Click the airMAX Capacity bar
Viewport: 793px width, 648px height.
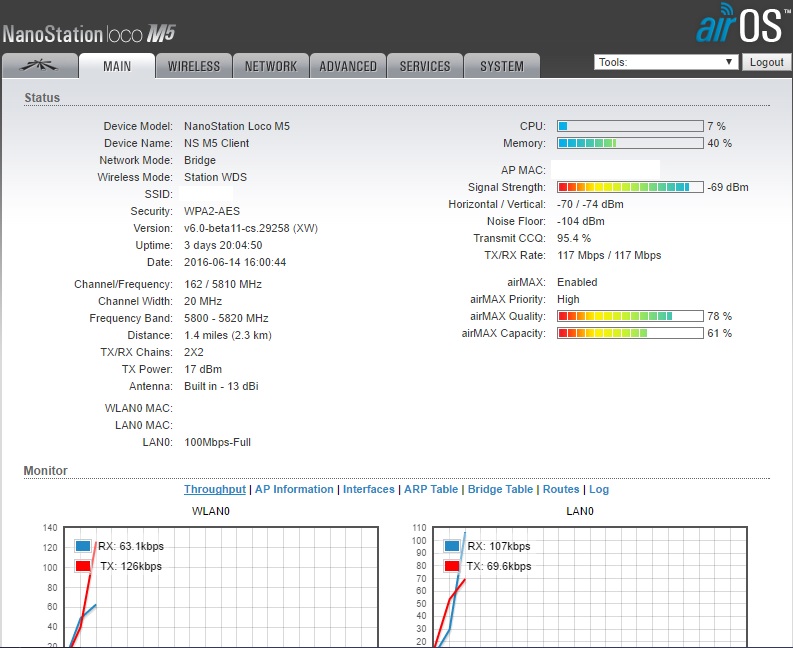tap(630, 333)
